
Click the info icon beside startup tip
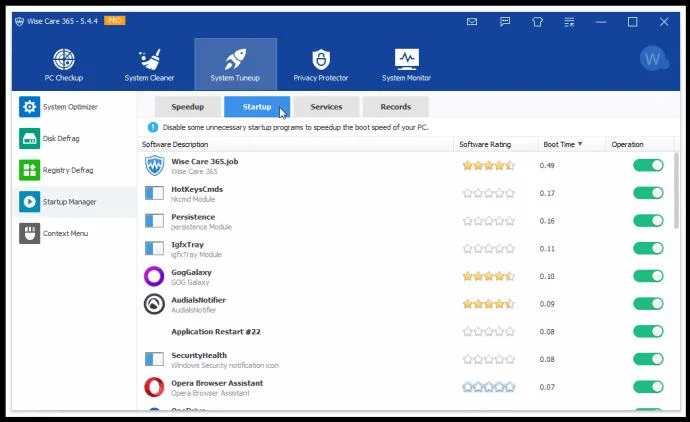[x=153, y=127]
